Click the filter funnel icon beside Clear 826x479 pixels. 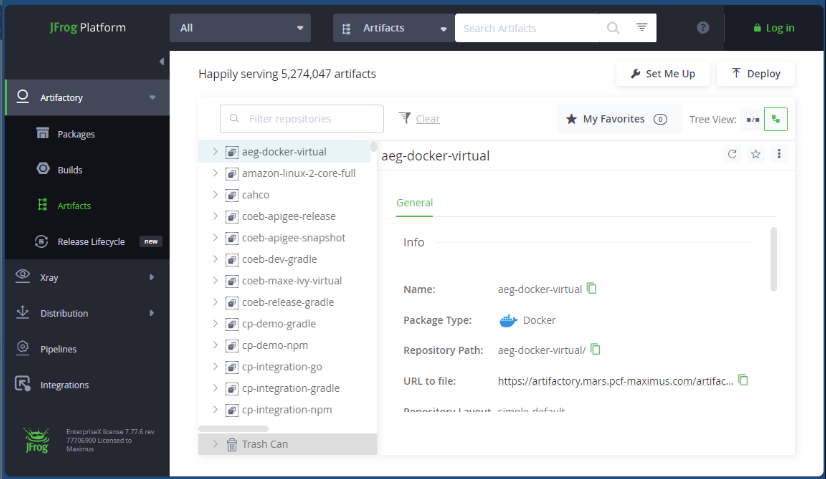[405, 118]
